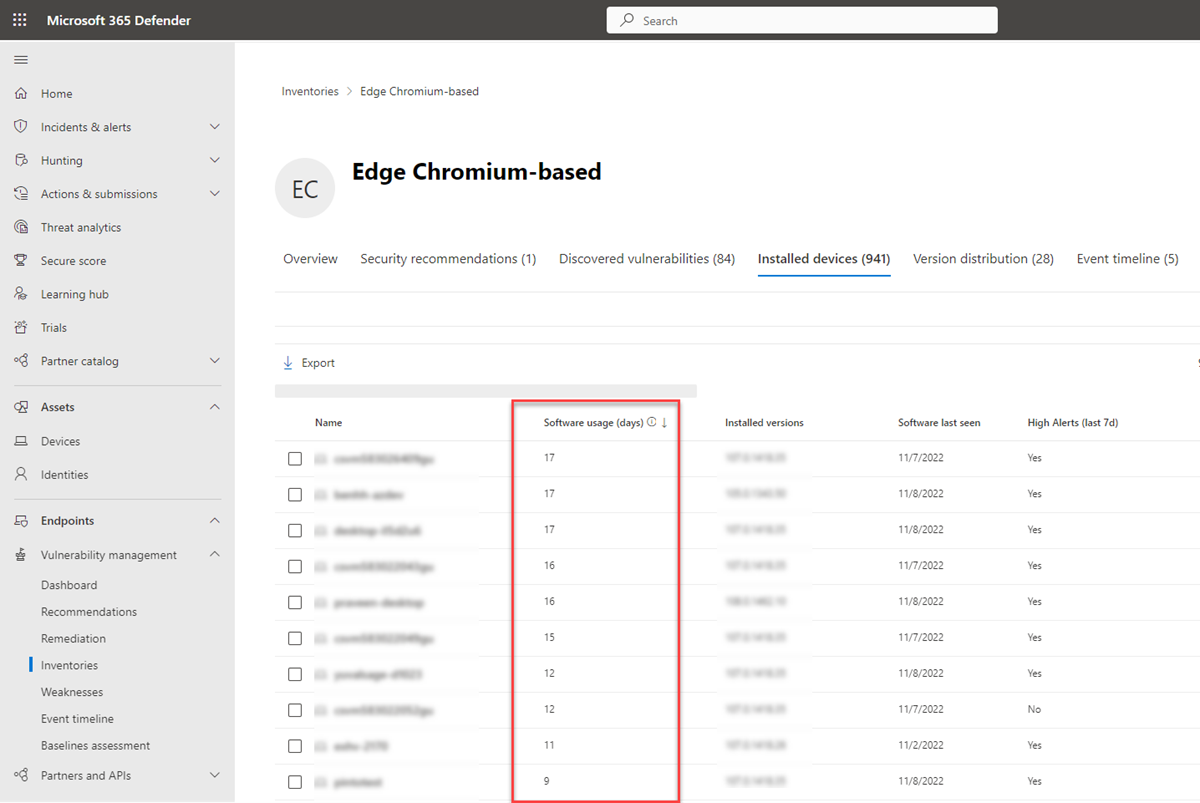The image size is (1200, 803).
Task: Open Remediation in sidebar
Action: (x=73, y=638)
